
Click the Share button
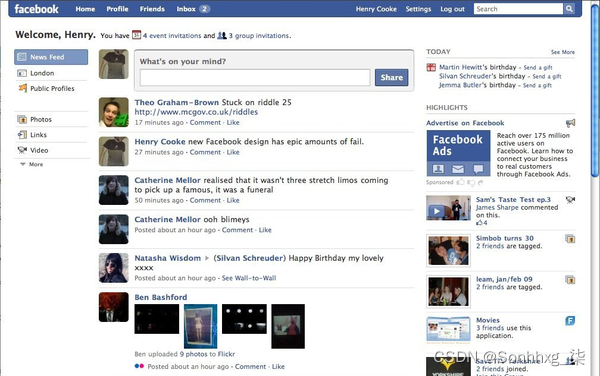(x=391, y=77)
